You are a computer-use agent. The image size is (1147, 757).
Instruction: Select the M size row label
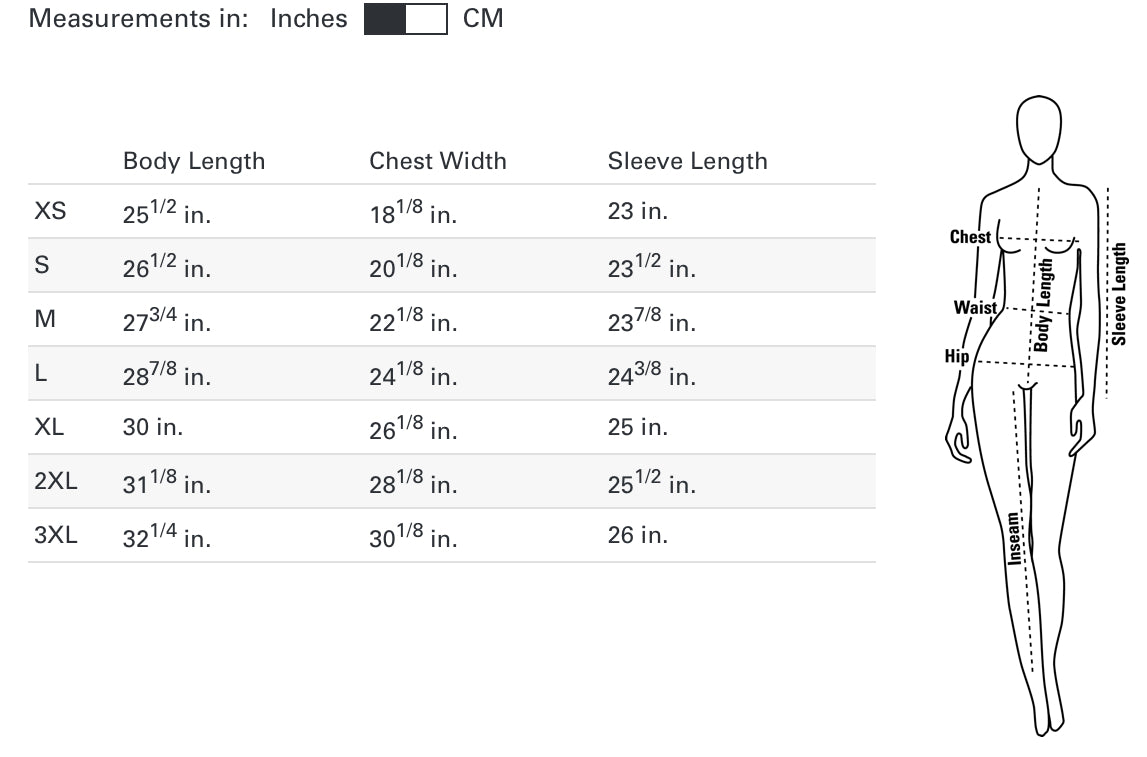(45, 319)
